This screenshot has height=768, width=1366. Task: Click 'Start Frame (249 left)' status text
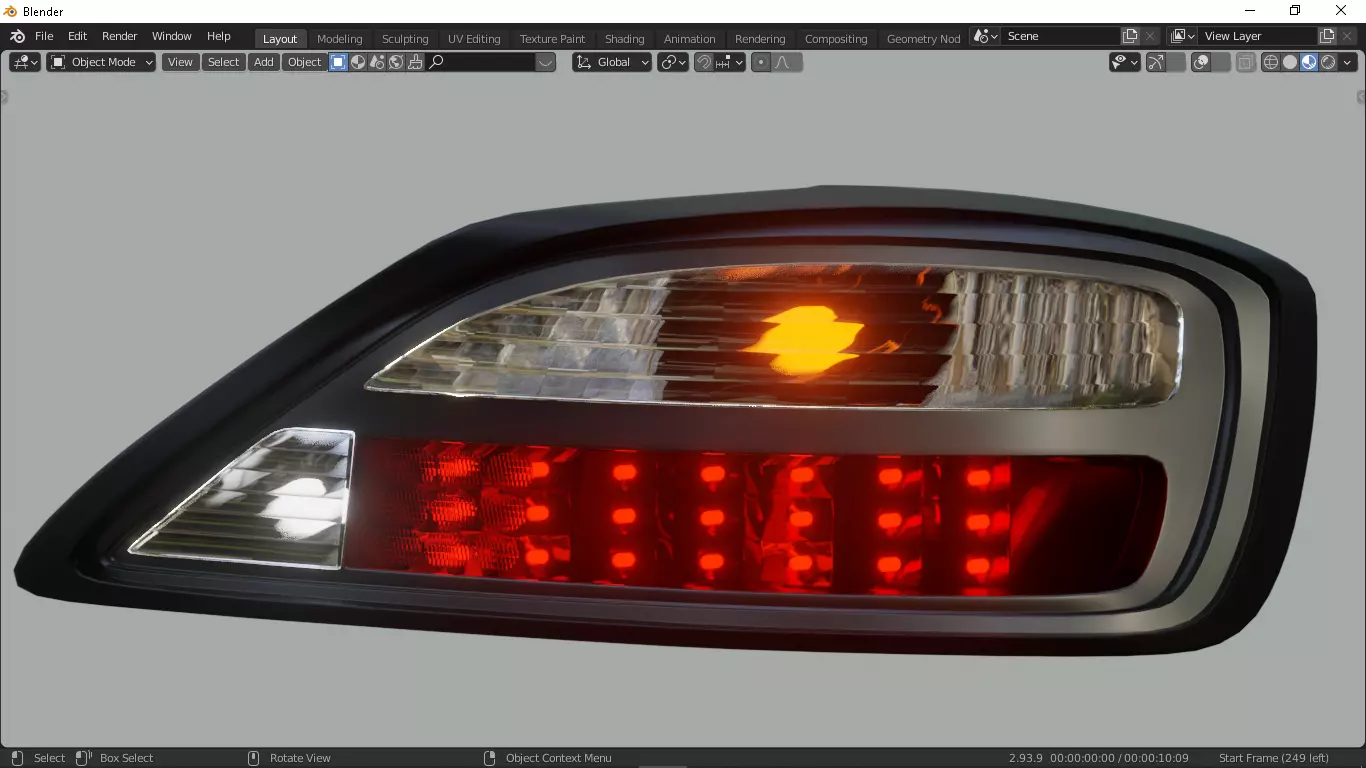1273,758
